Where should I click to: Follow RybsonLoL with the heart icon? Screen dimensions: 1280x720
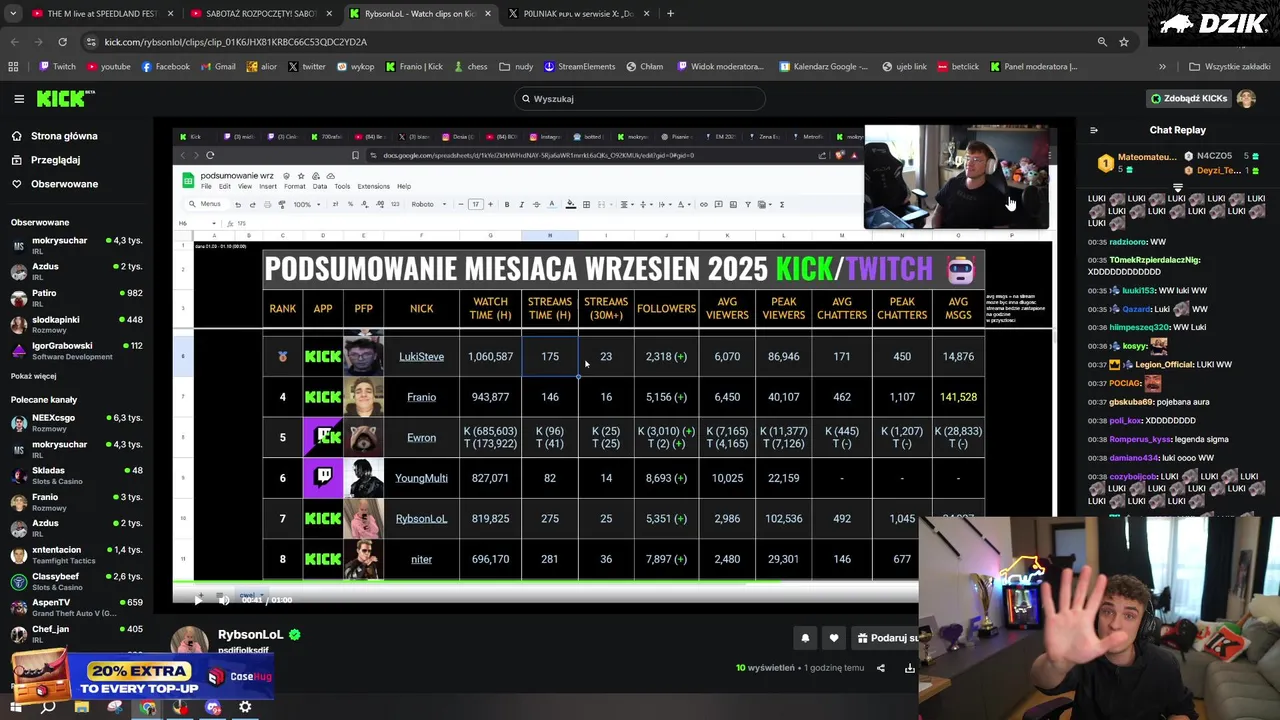point(833,638)
